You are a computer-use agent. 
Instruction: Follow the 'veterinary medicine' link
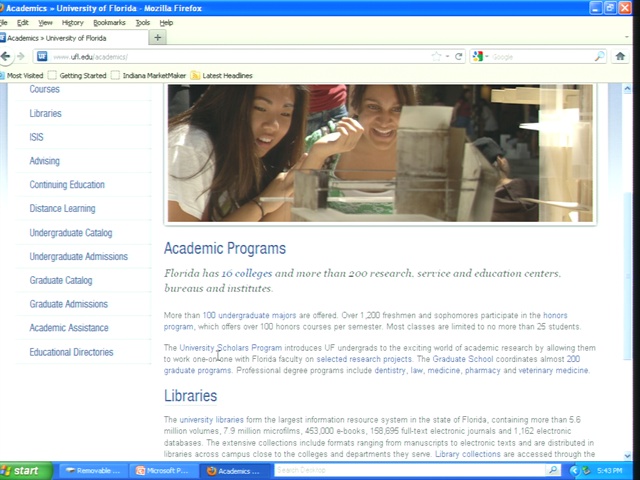coord(553,371)
